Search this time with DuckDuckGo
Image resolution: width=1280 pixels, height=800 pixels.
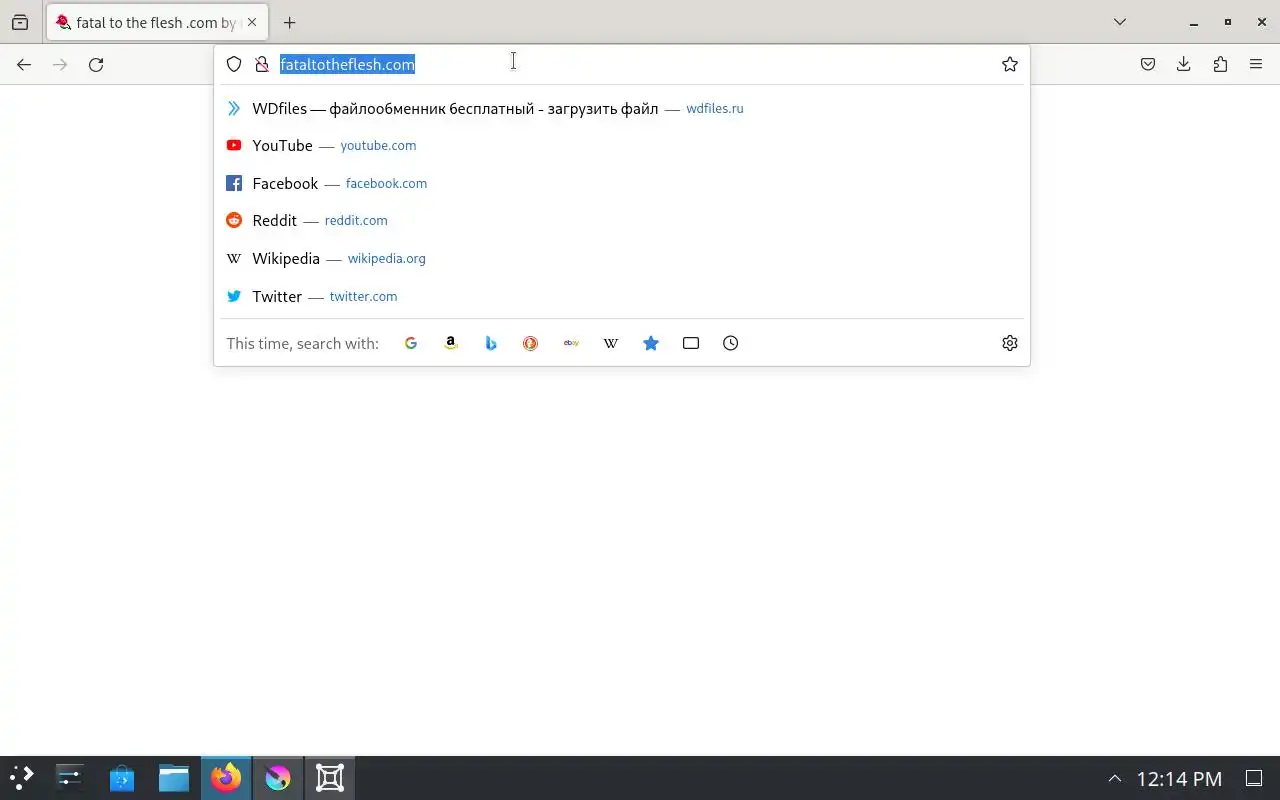tap(531, 343)
